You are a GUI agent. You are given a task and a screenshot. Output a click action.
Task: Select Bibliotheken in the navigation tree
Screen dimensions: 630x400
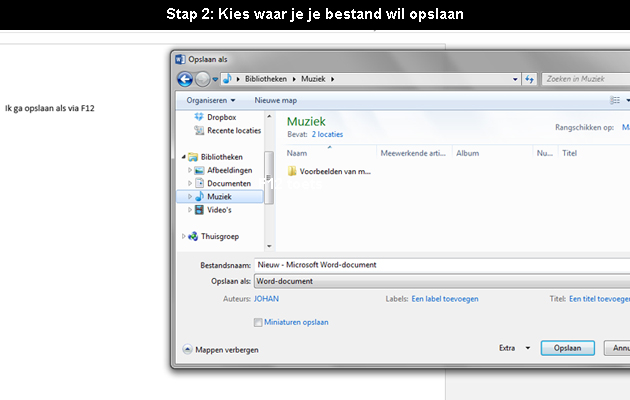(x=221, y=157)
